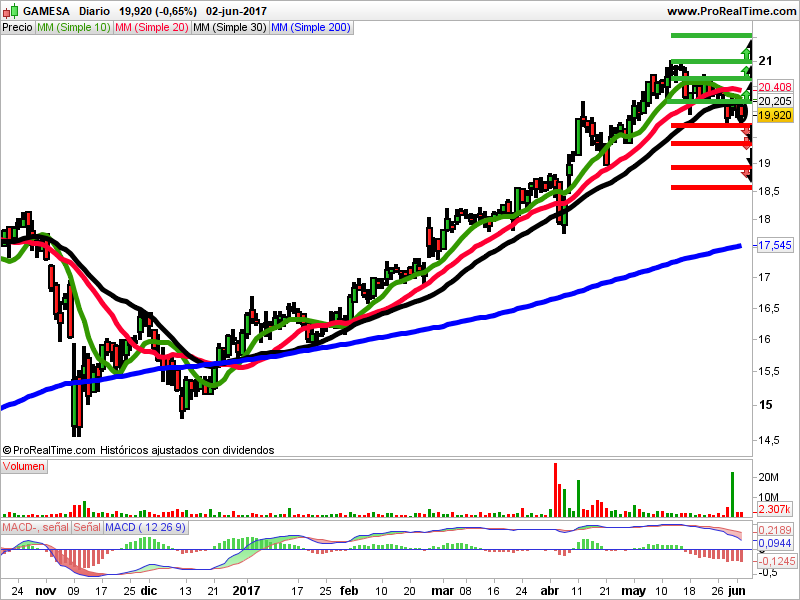This screenshot has width=800, height=600.
Task: Click the jun month marker on time axis
Action: pyautogui.click(x=737, y=591)
